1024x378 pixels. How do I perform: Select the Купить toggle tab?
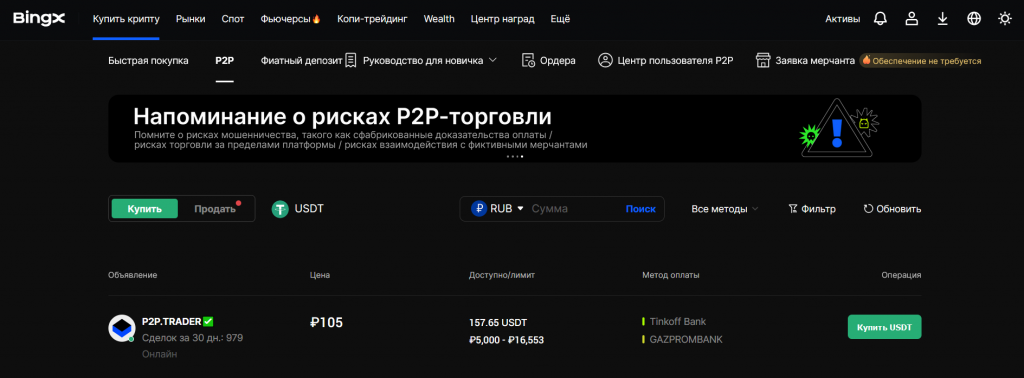pyautogui.click(x=144, y=209)
